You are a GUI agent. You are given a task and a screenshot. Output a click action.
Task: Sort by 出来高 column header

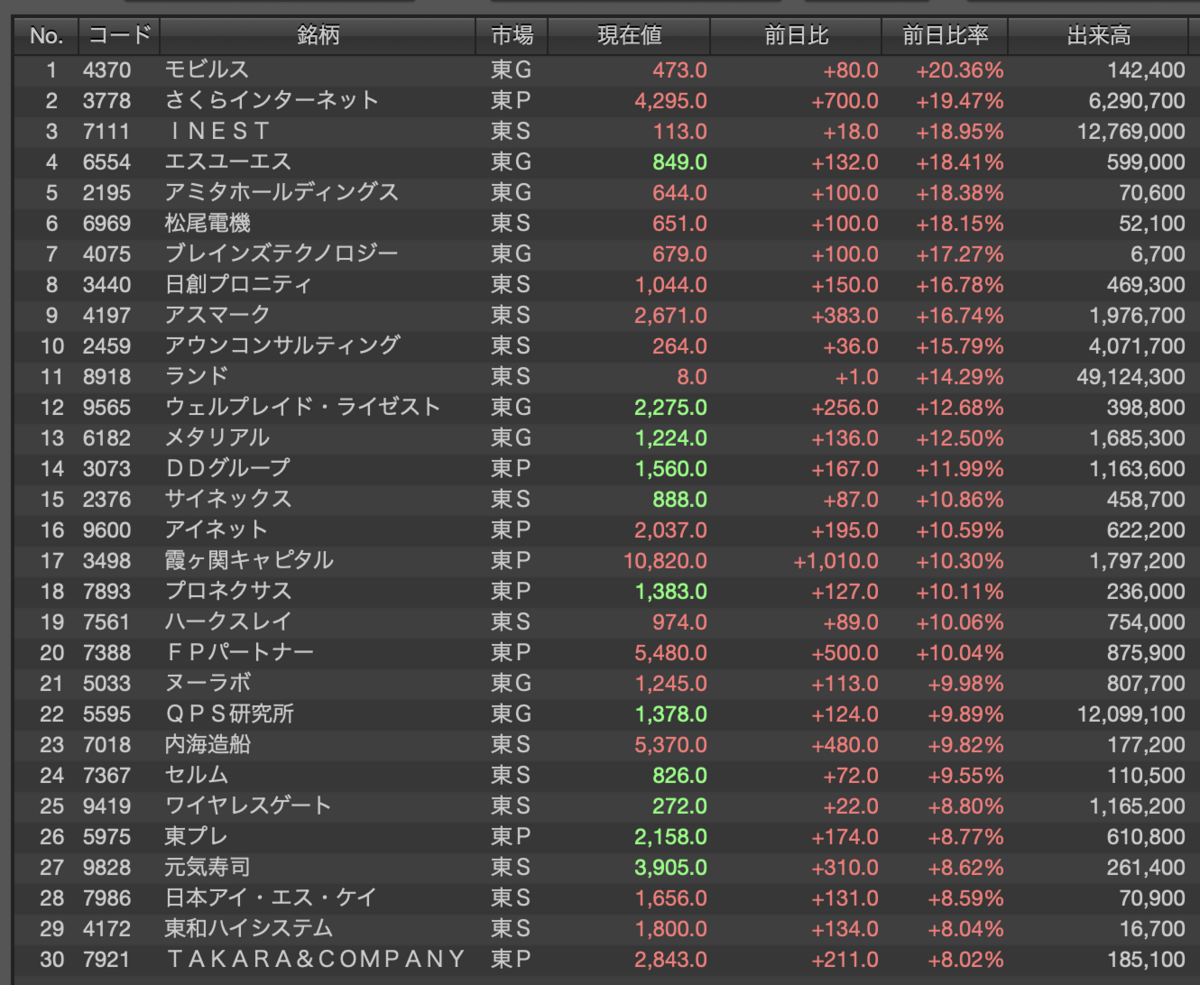[x=1099, y=36]
